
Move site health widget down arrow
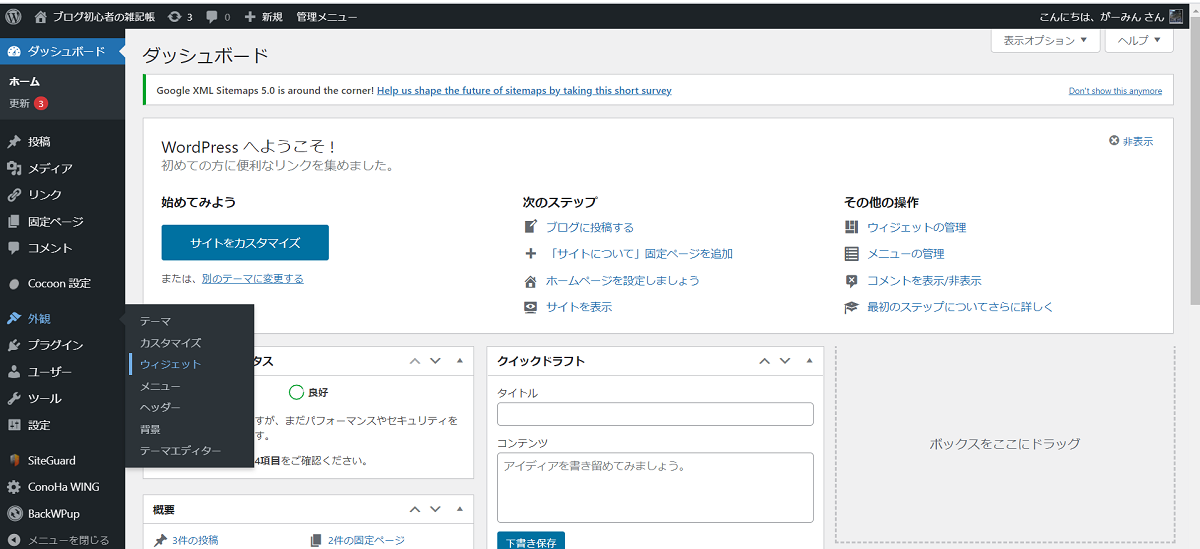[435, 361]
